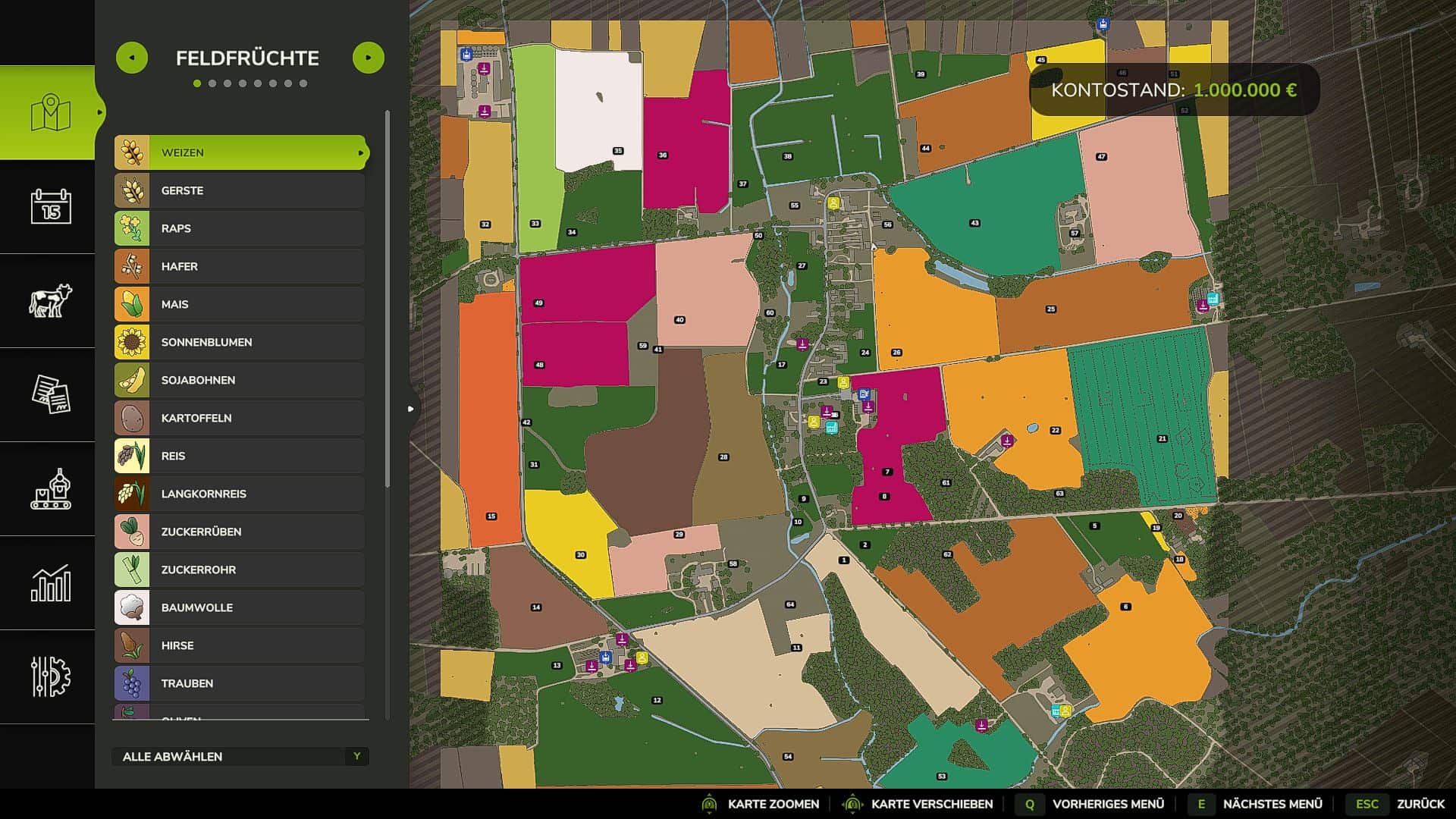Screen dimensions: 1456x819
Task: Open the calendar sidebar icon
Action: [x=51, y=206]
